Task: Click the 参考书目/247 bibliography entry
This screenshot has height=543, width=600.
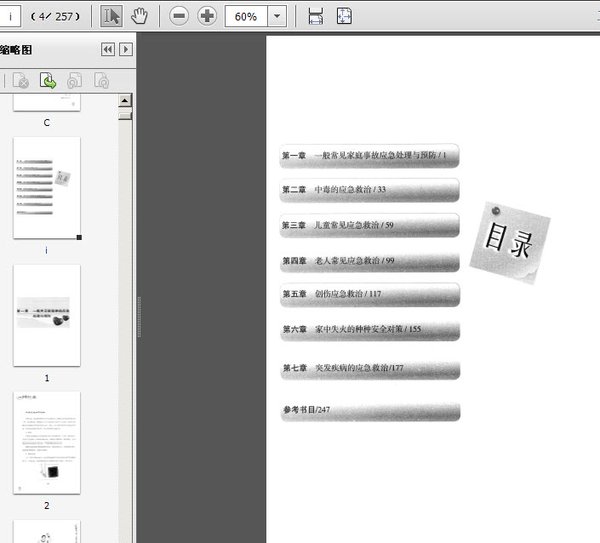Action: coord(370,411)
